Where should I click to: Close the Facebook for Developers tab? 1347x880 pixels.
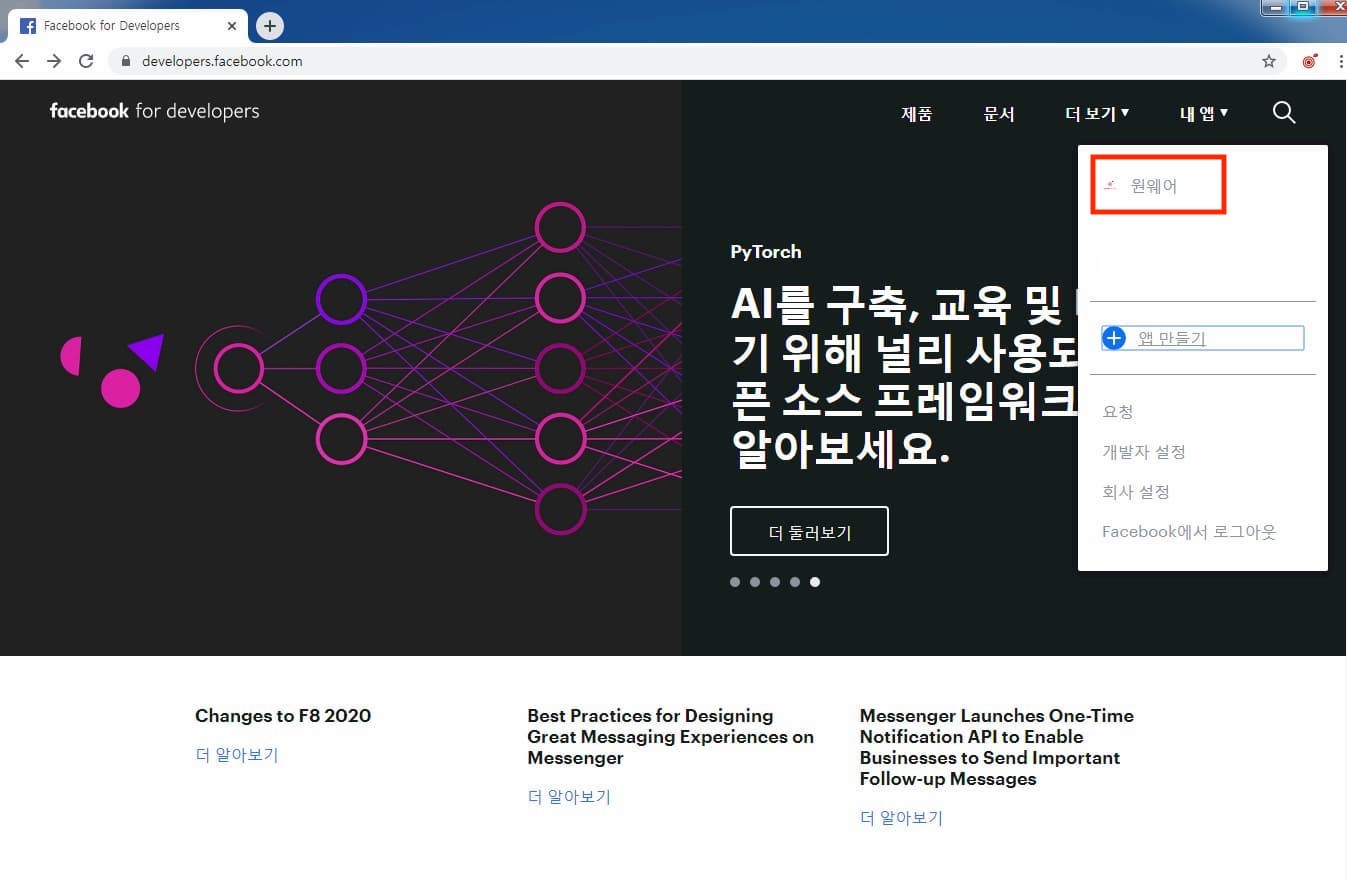point(232,26)
